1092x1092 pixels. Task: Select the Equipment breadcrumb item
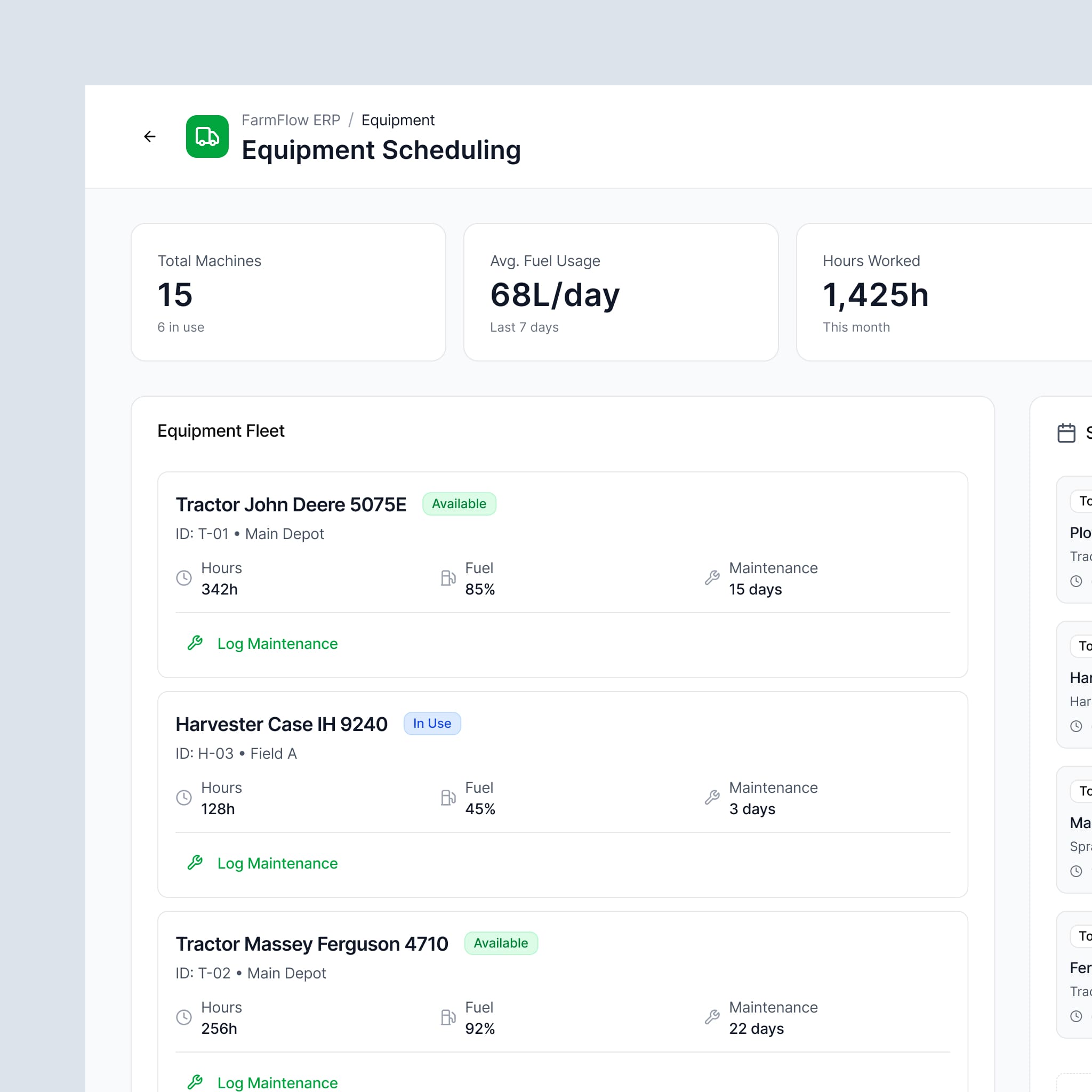(397, 121)
